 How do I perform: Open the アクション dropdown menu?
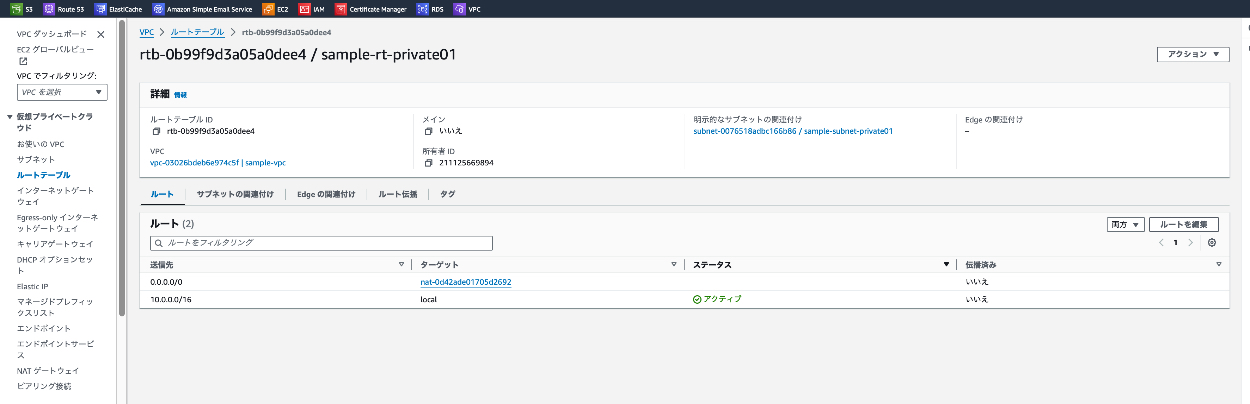pos(1193,55)
